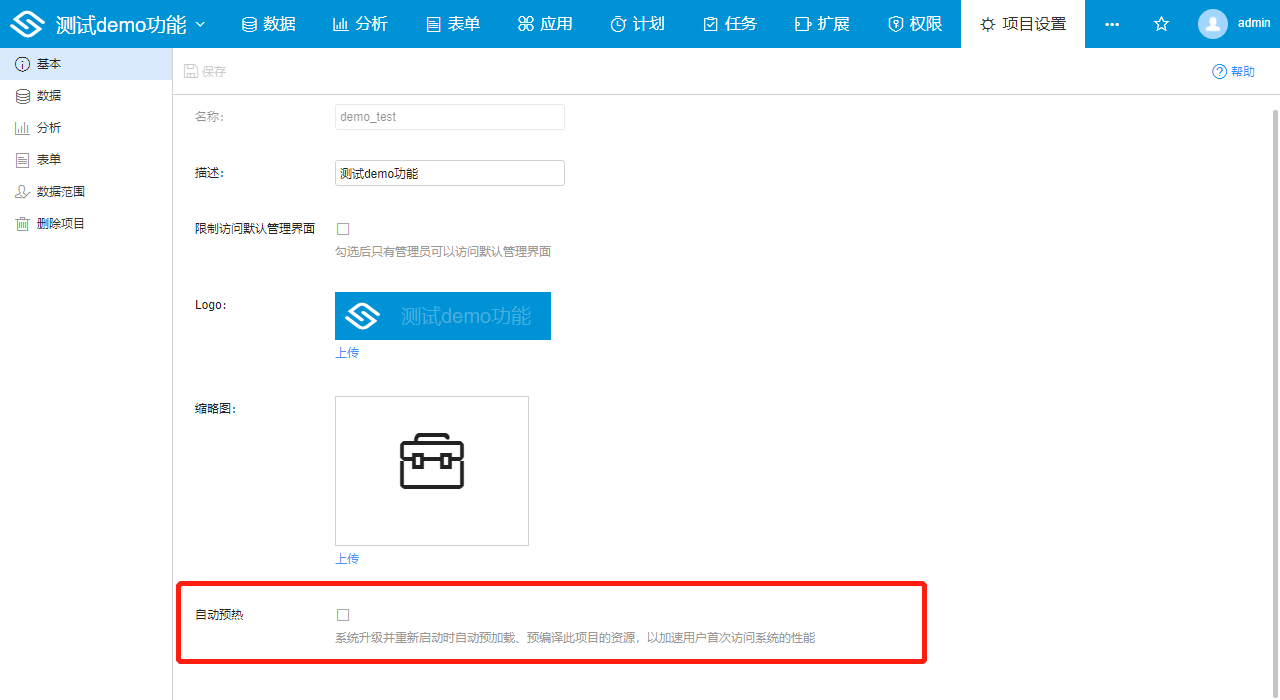Click the 数据范围 scope icon in sidebar

click(22, 191)
